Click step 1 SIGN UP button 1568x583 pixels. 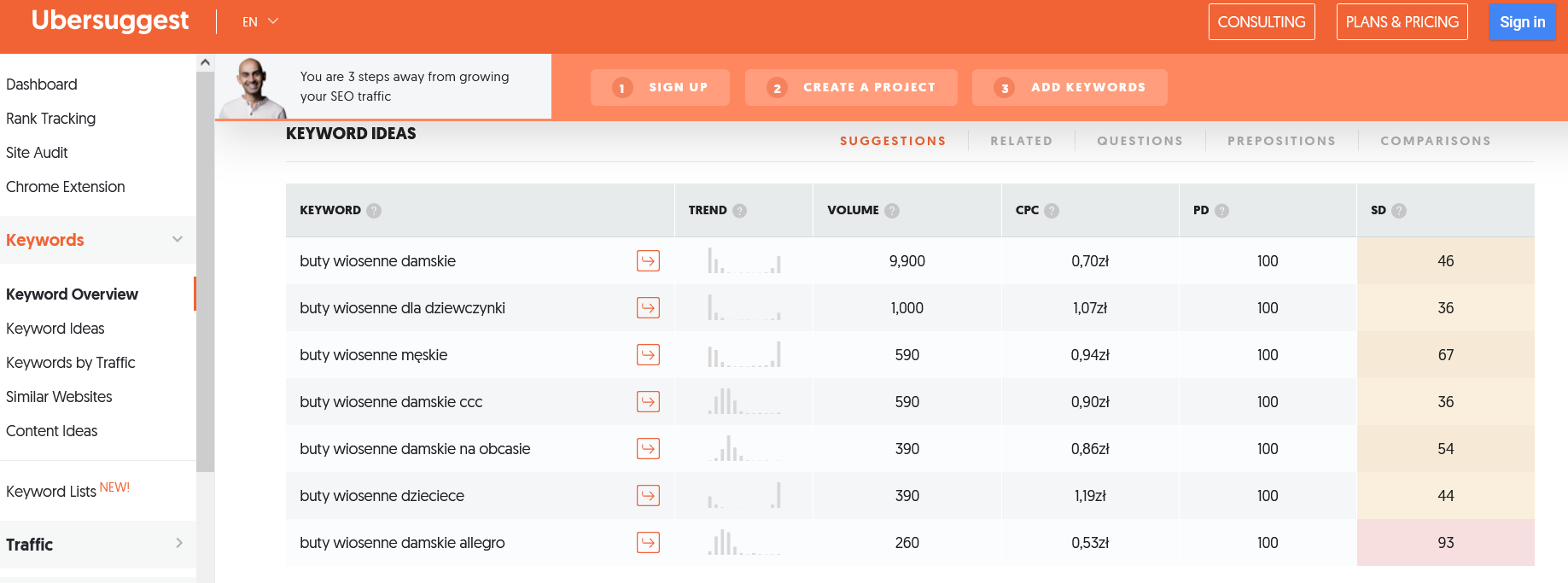click(x=660, y=87)
